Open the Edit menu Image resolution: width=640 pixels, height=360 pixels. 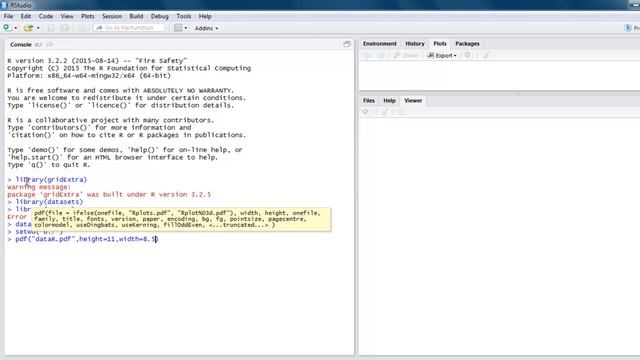pos(26,16)
